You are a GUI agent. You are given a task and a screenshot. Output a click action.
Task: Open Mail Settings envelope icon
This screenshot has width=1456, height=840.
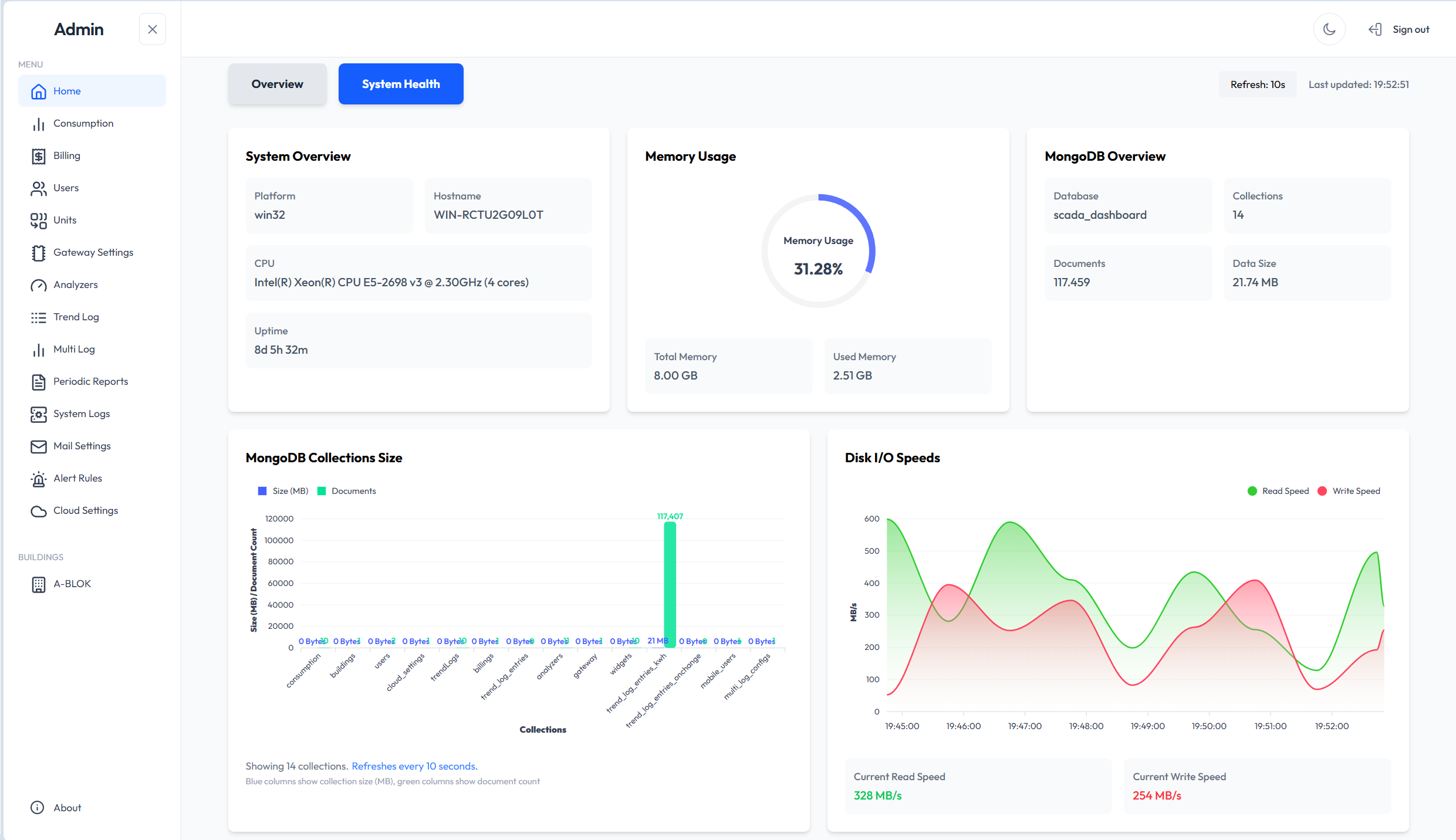[x=38, y=446]
